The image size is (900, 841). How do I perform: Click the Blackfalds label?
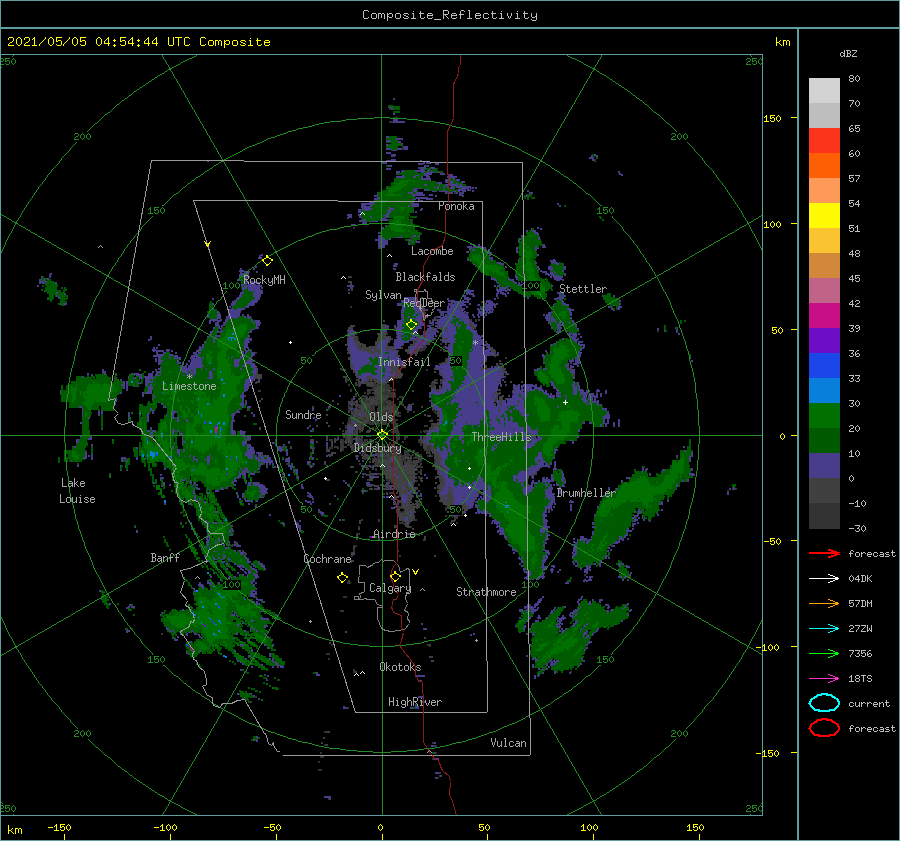[x=425, y=277]
